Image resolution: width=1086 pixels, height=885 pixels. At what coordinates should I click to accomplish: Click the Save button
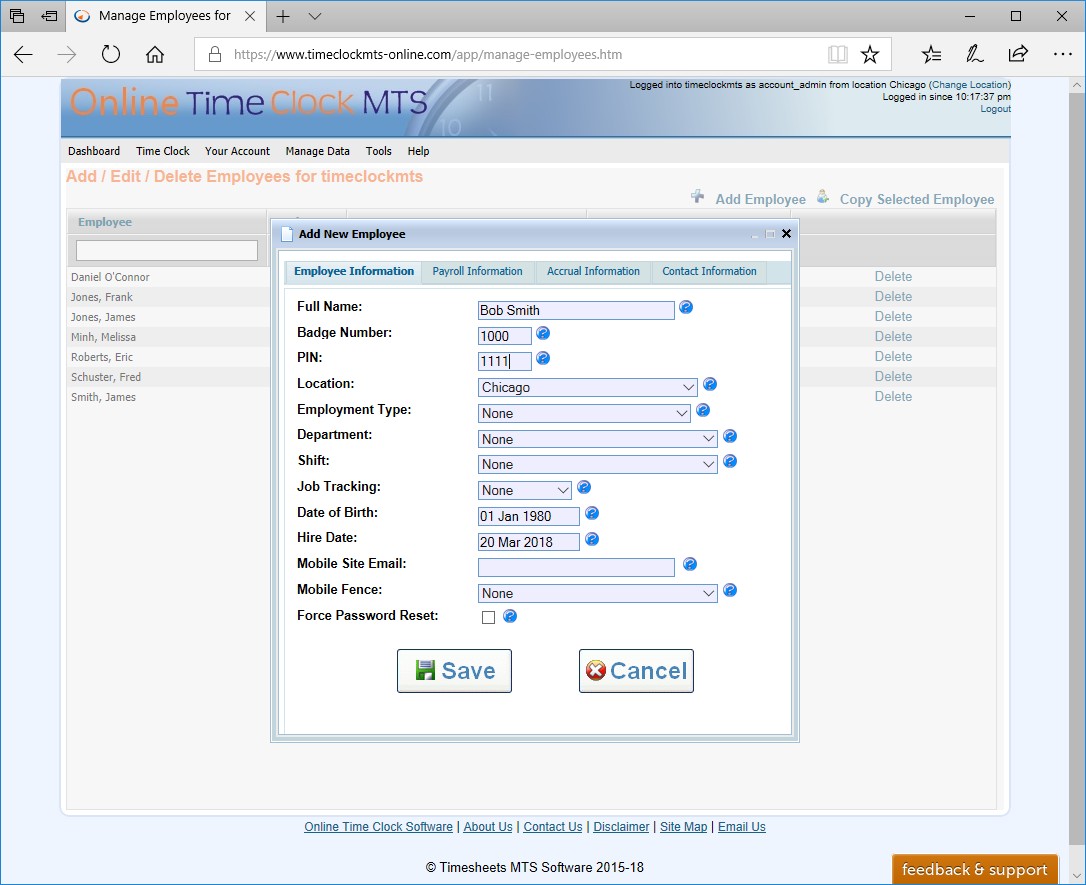point(454,671)
